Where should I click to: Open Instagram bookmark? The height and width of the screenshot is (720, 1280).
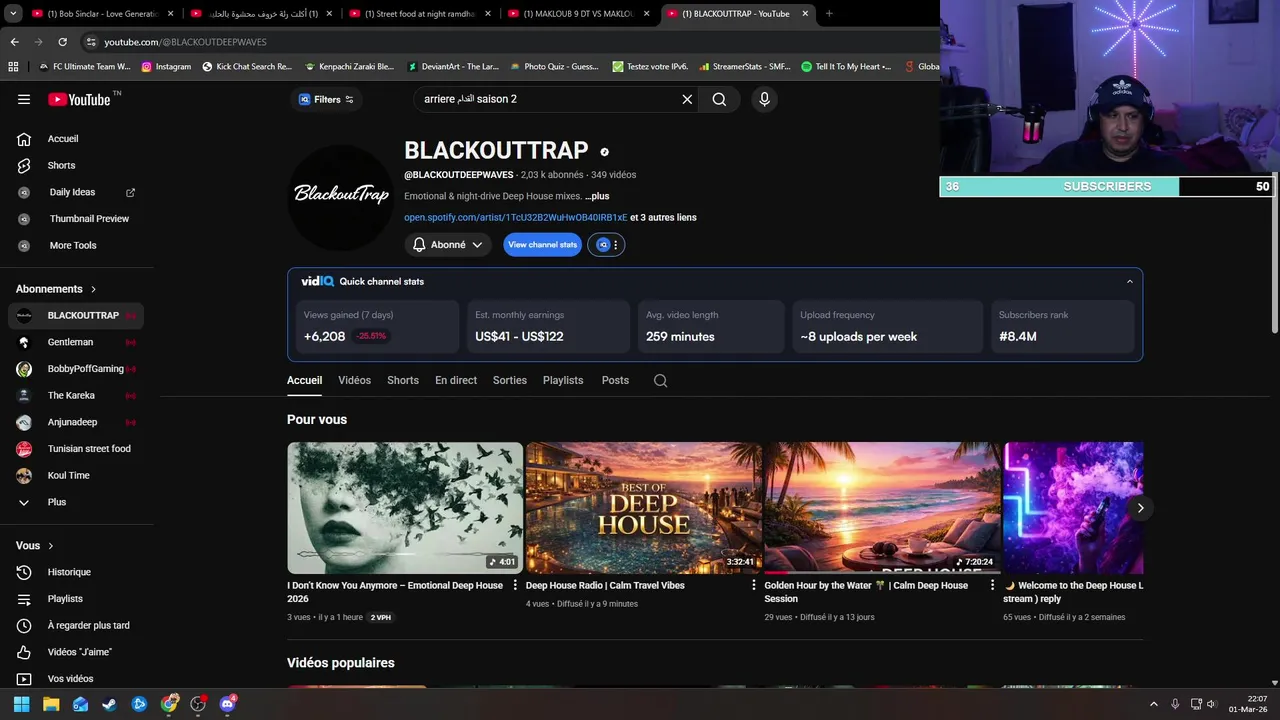point(166,67)
